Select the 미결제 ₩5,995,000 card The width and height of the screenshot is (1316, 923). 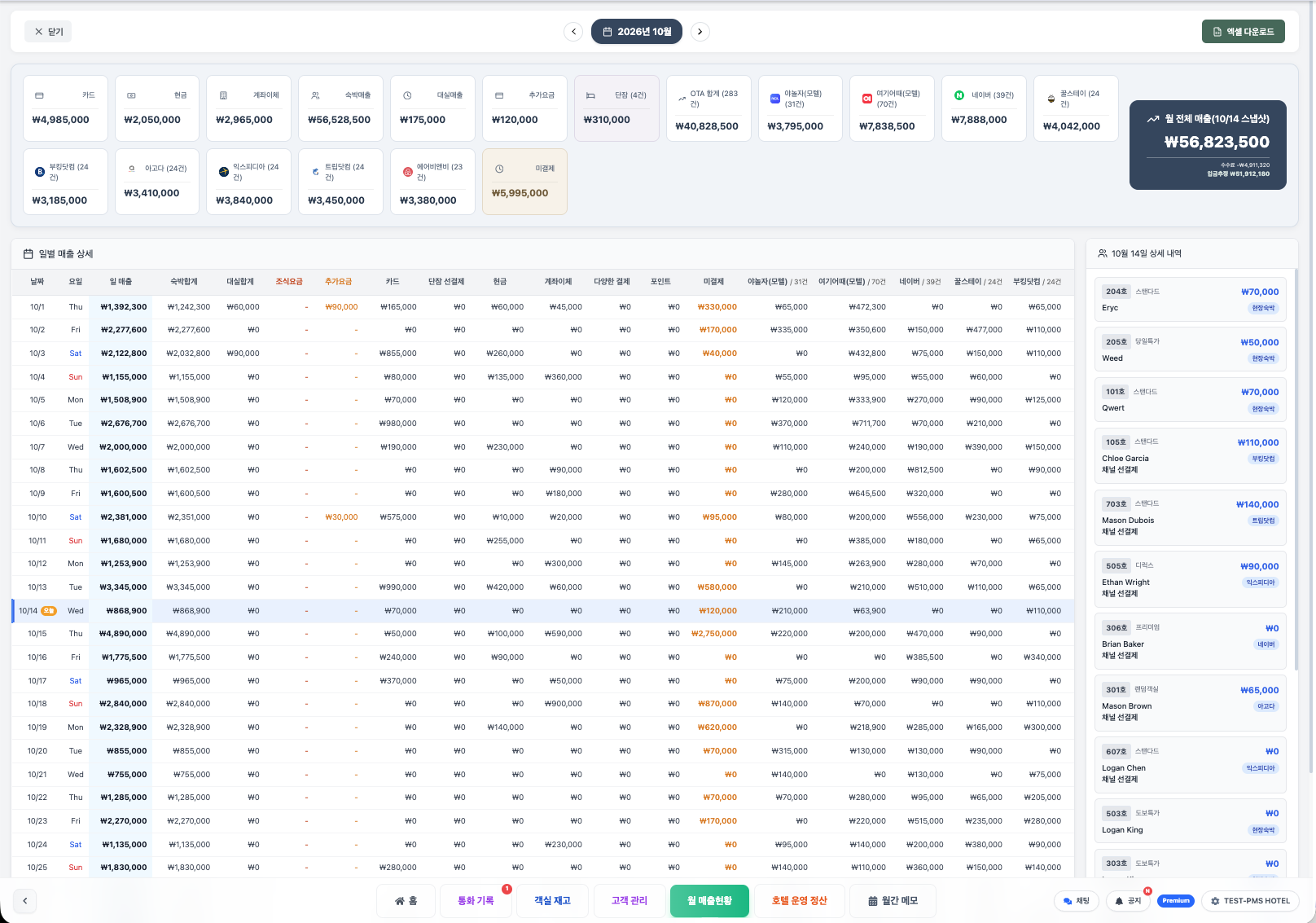(x=524, y=182)
